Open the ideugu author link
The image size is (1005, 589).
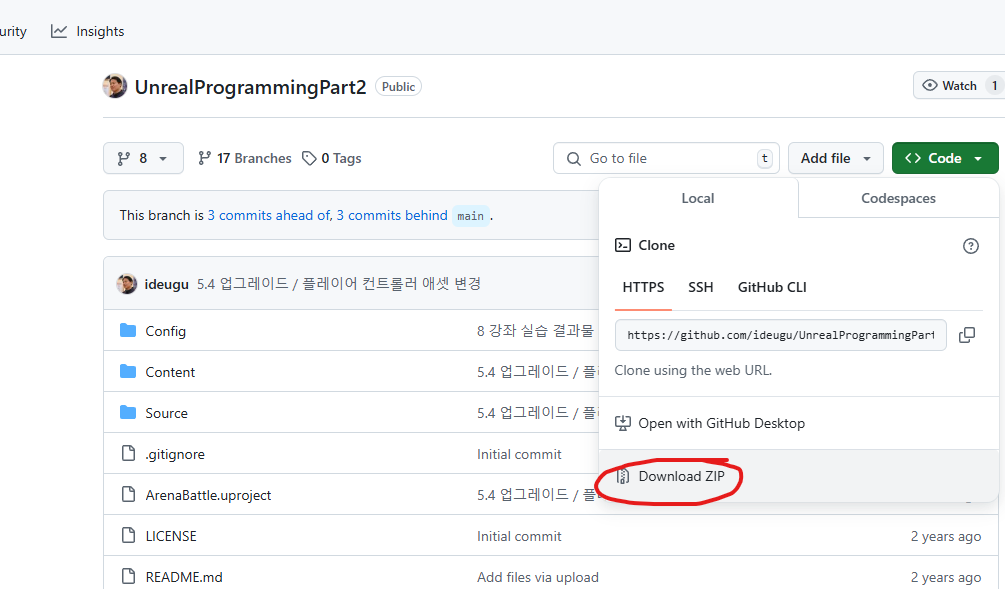167,284
